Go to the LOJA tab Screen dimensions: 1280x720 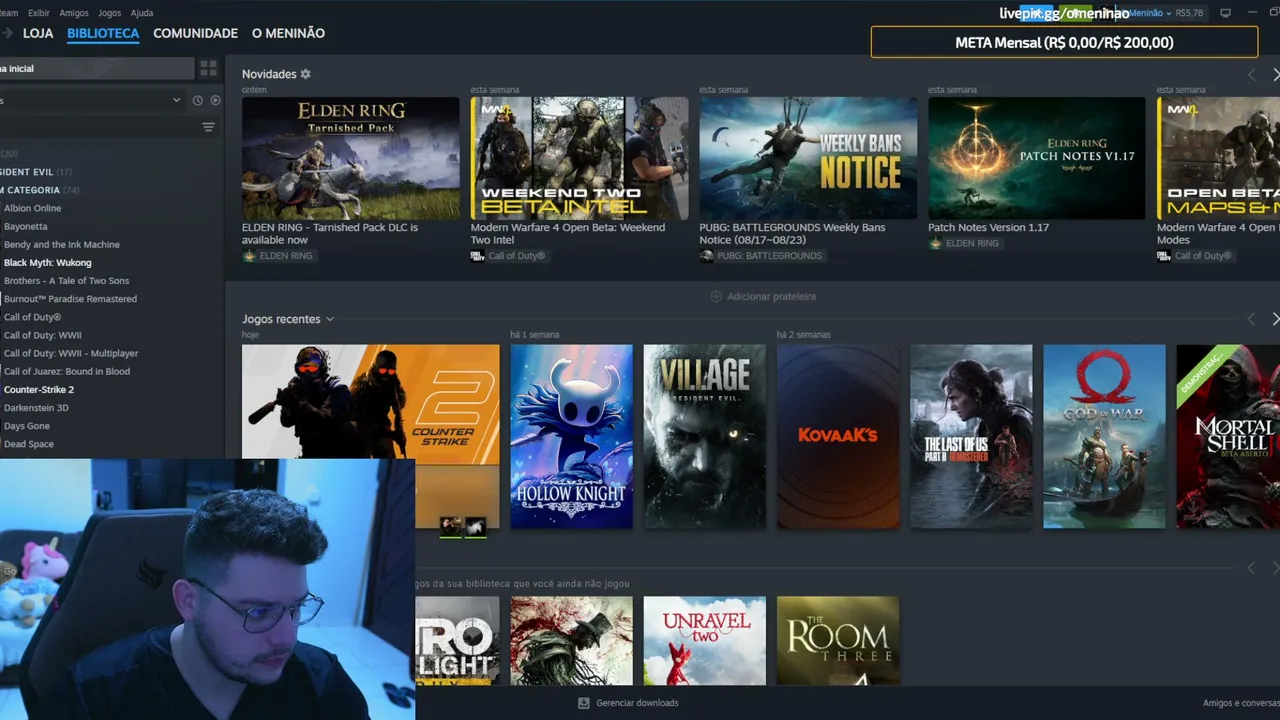[38, 33]
